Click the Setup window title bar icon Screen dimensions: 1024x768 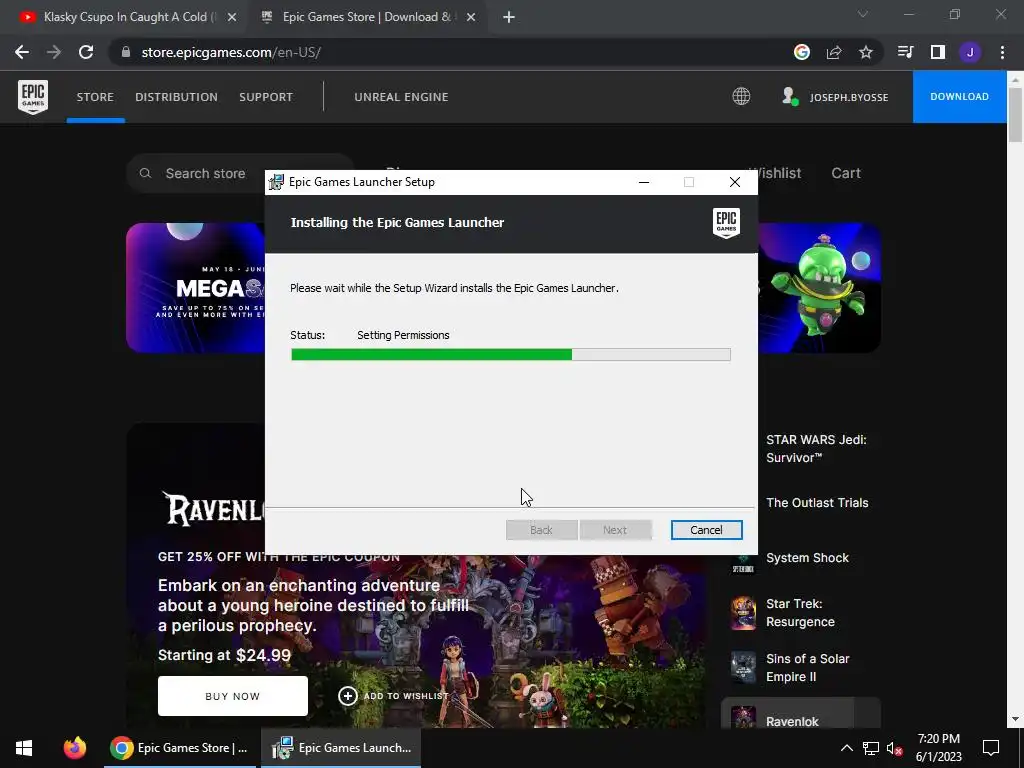click(276, 182)
